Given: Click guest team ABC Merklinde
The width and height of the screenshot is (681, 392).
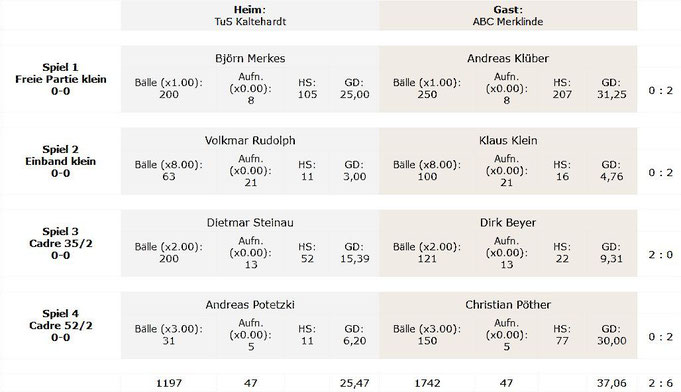Looking at the screenshot, I should [x=508, y=22].
